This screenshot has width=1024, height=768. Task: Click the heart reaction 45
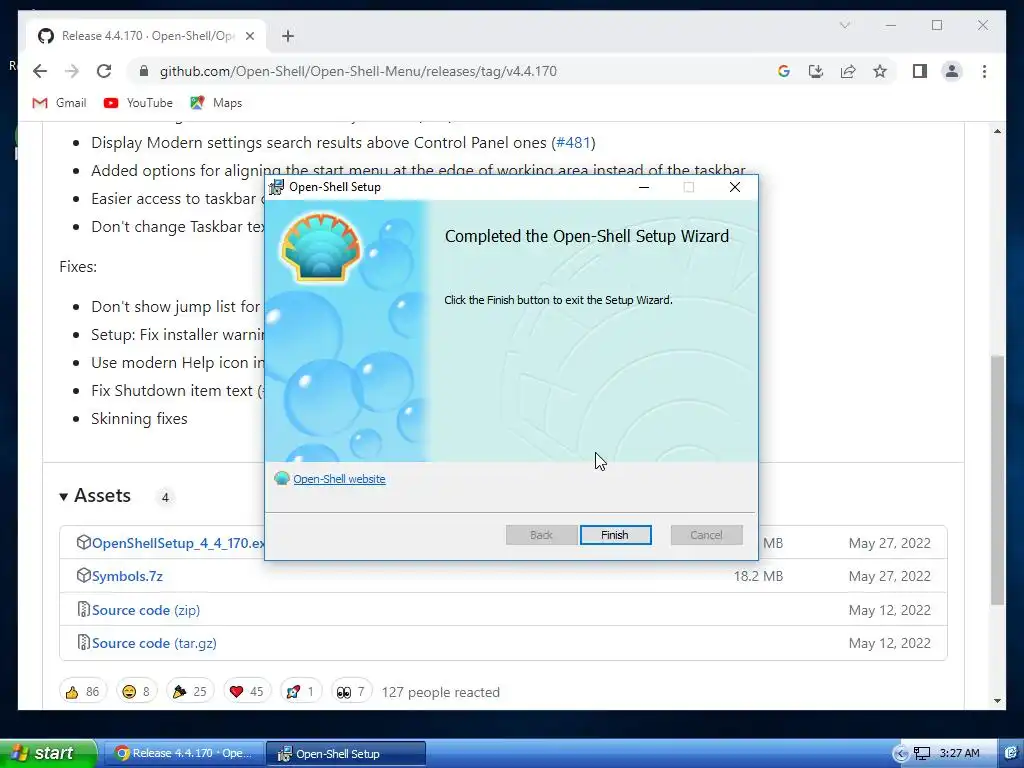[246, 692]
